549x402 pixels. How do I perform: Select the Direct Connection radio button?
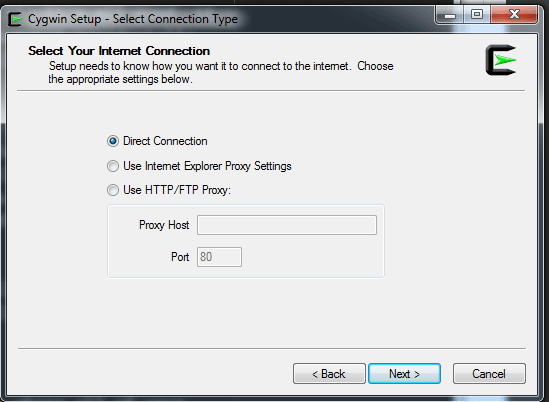point(113,141)
